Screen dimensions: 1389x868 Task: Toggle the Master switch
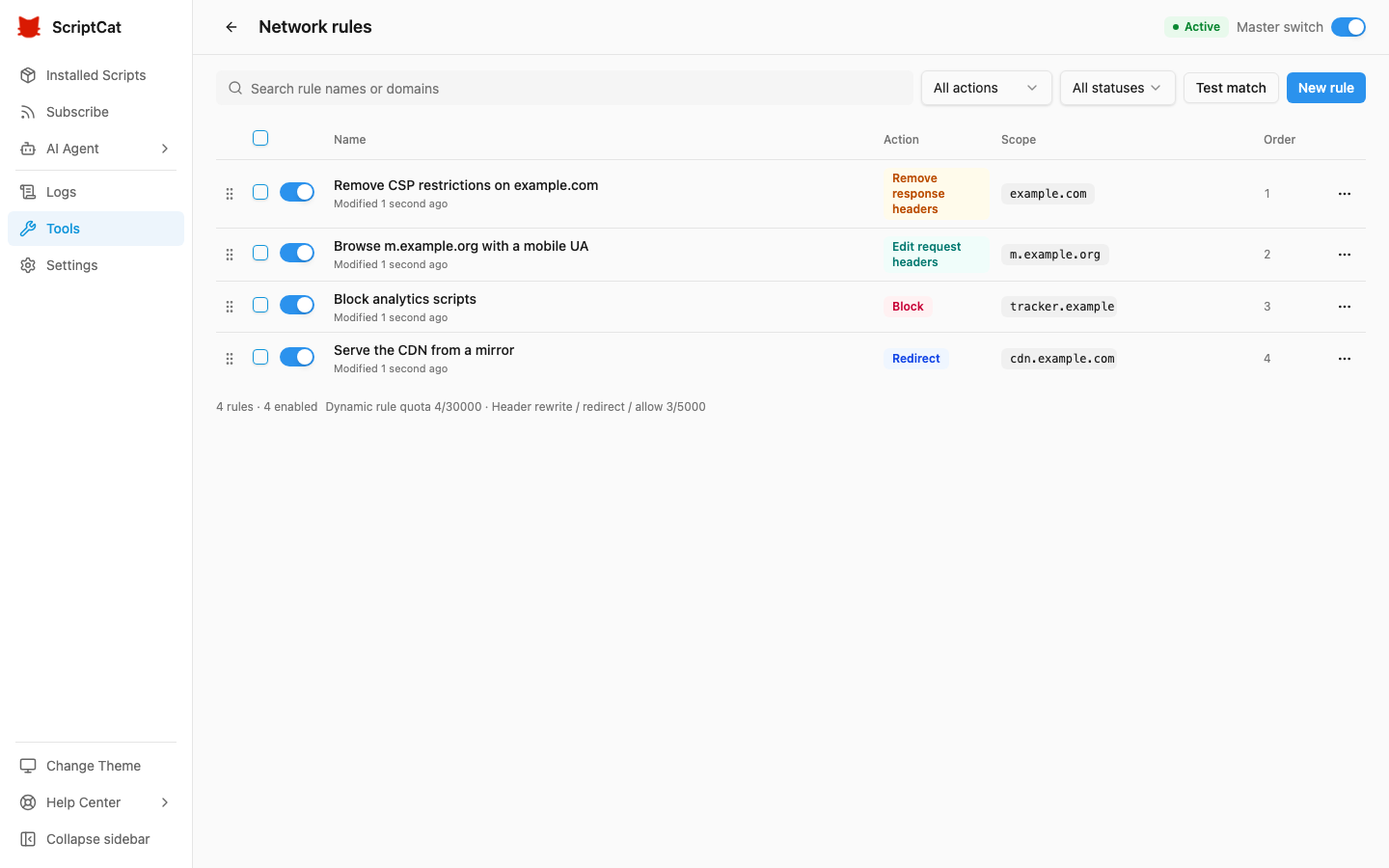(1348, 27)
